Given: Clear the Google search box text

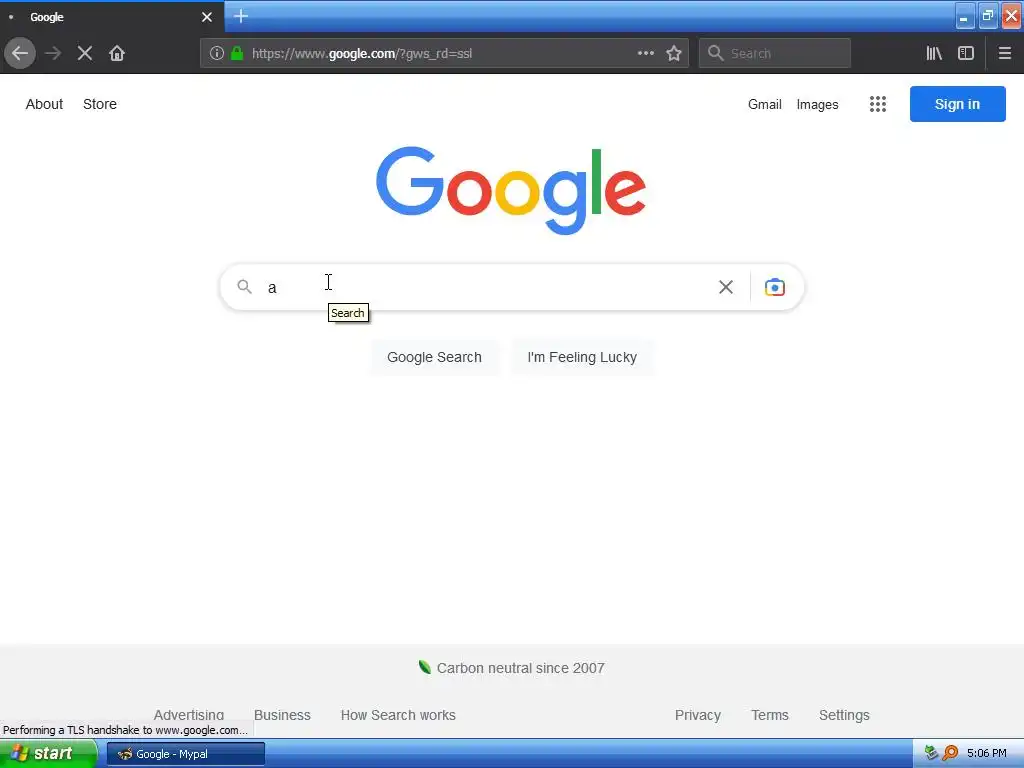Looking at the screenshot, I should (x=726, y=287).
